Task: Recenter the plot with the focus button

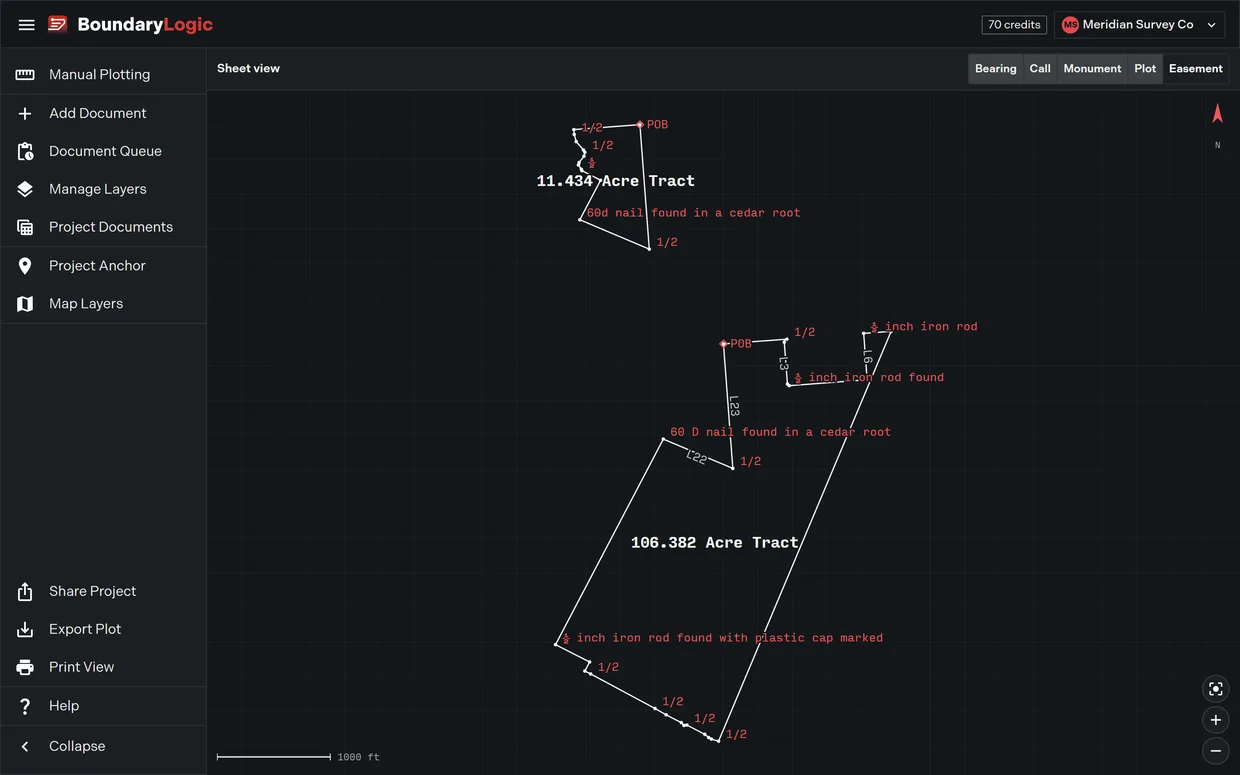Action: tap(1216, 689)
